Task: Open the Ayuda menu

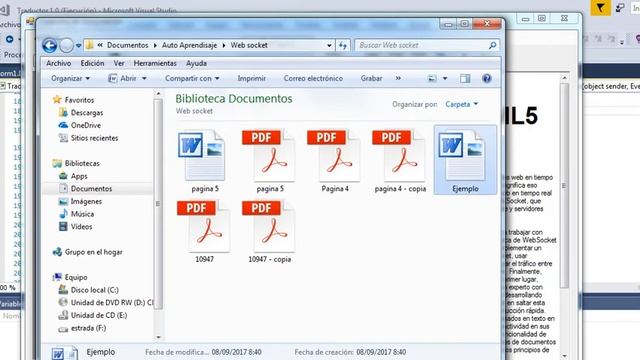Action: pos(196,63)
